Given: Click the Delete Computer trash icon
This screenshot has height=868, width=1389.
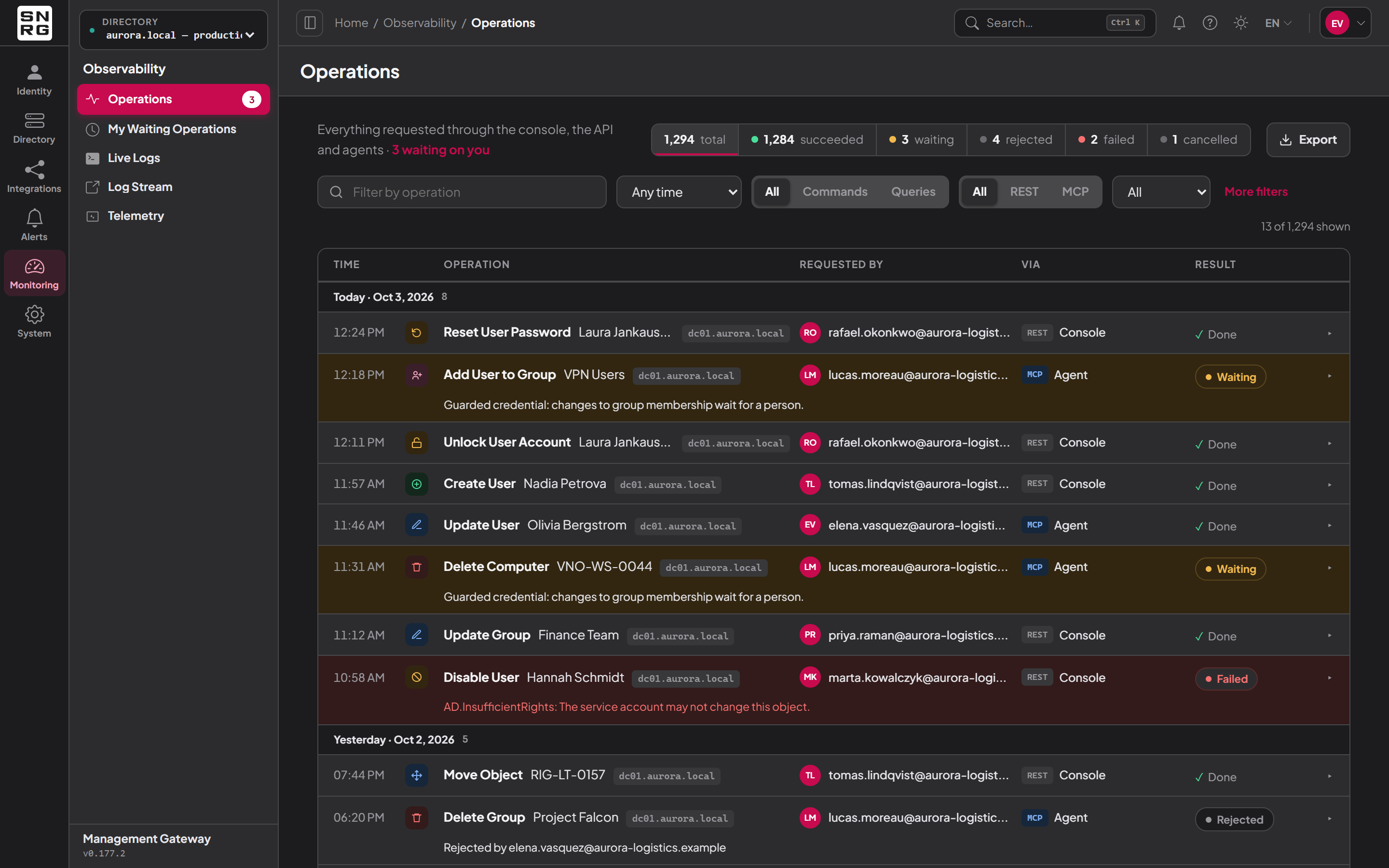Looking at the screenshot, I should coord(417,567).
